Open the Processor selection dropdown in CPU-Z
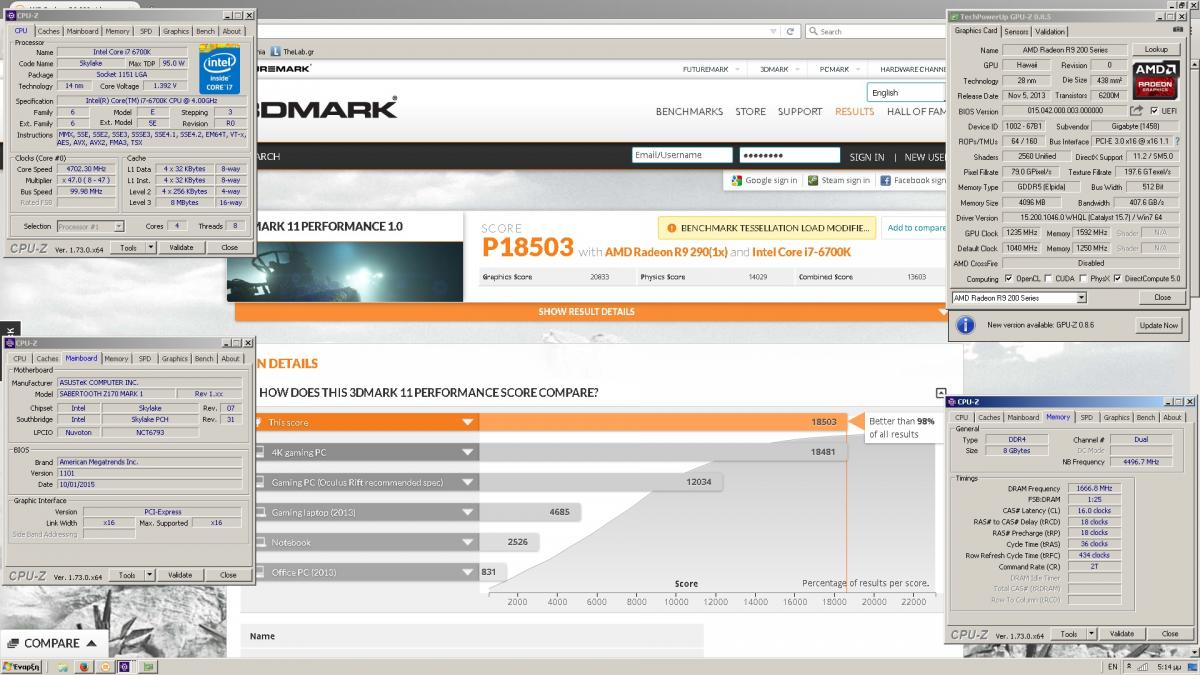The height and width of the screenshot is (675, 1200). [119, 227]
